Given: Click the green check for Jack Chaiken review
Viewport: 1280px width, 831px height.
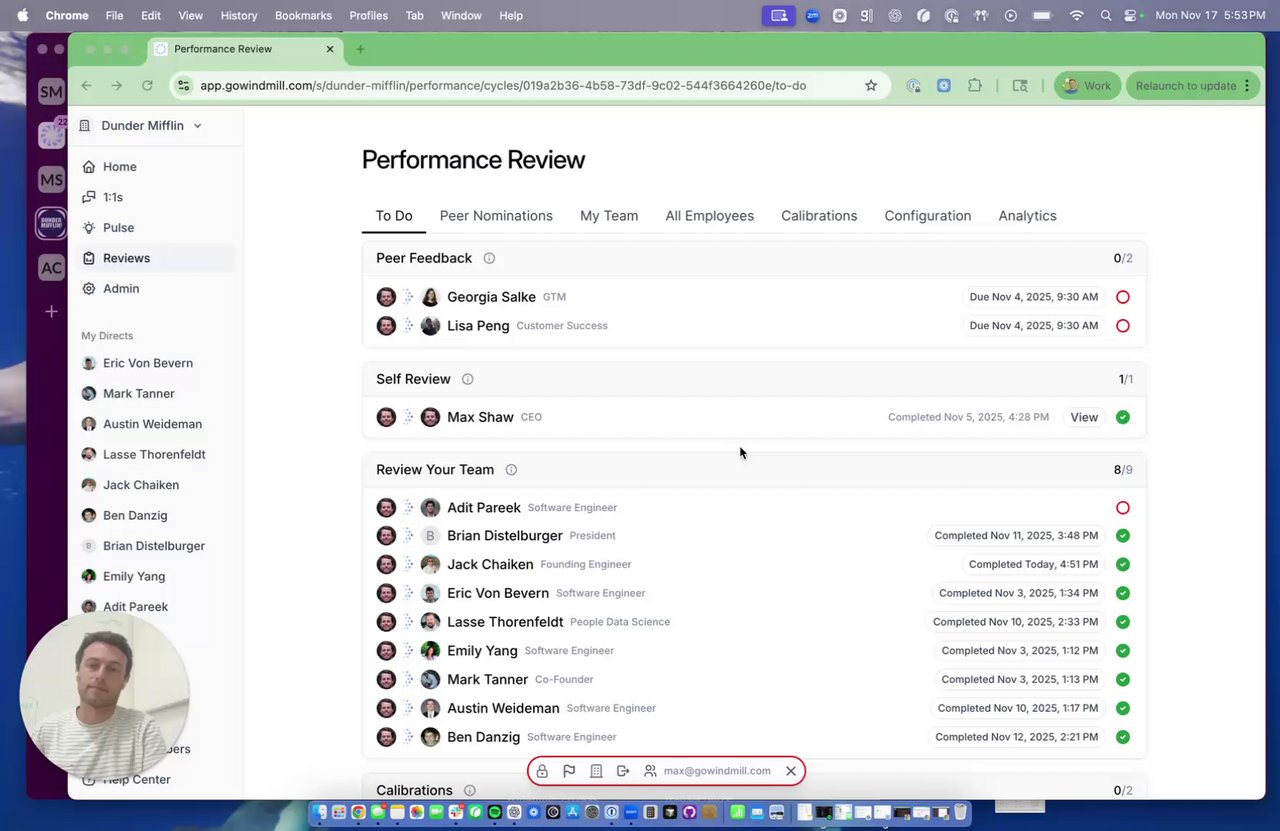Looking at the screenshot, I should [x=1123, y=565].
